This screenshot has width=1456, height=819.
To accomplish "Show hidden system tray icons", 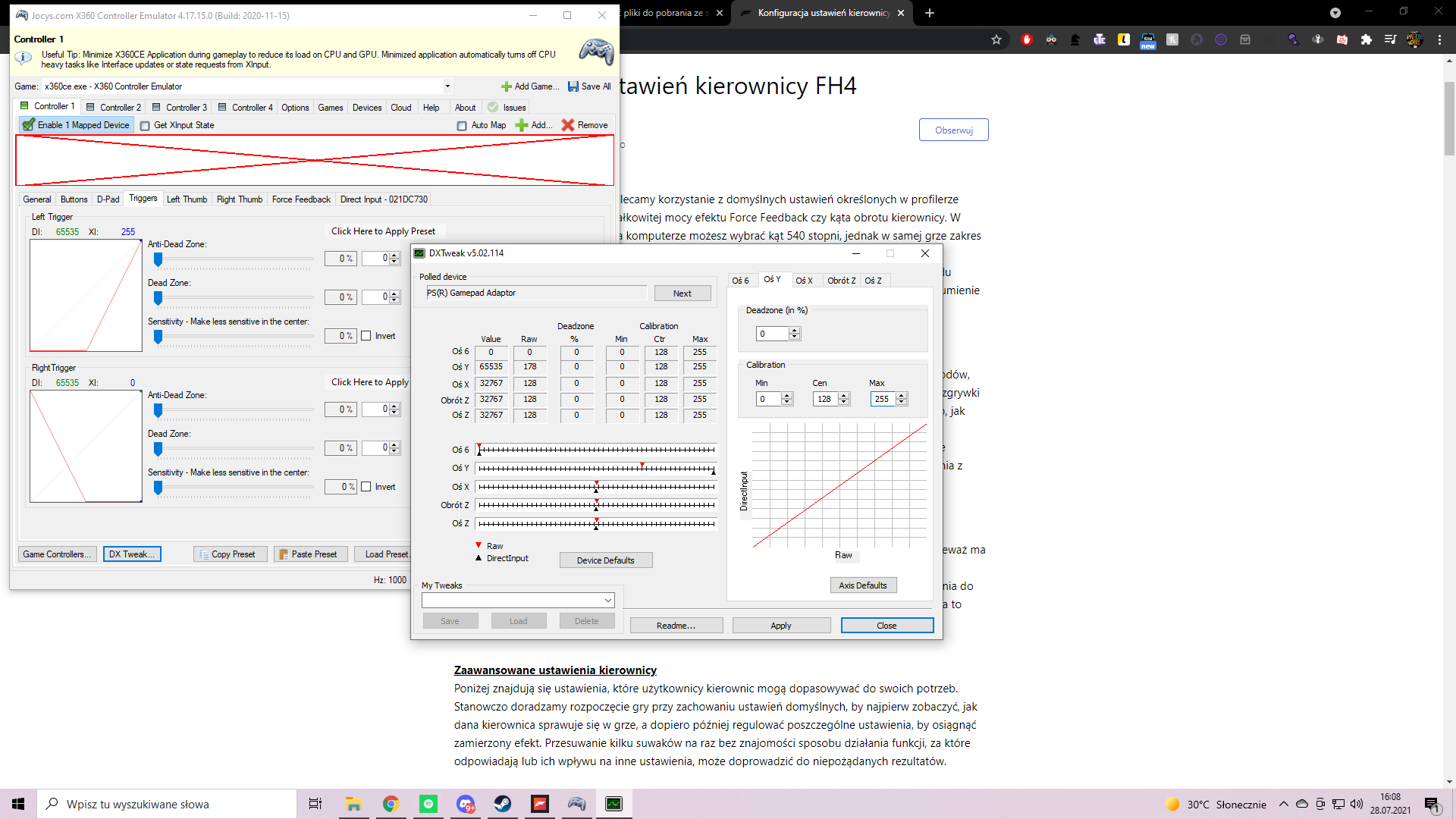I will point(1283,804).
